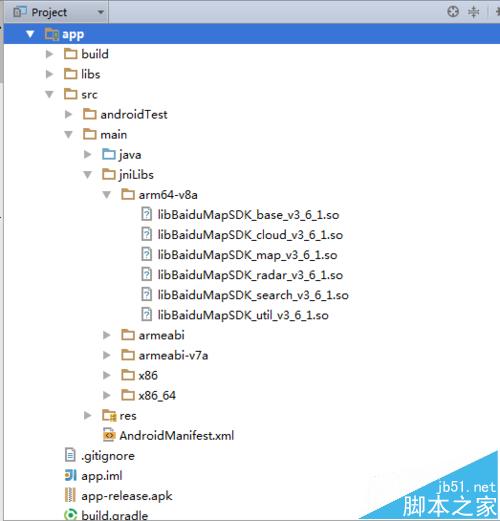Click the libs folder icon
Viewport: 500px width, 521px height.
(x=70, y=74)
